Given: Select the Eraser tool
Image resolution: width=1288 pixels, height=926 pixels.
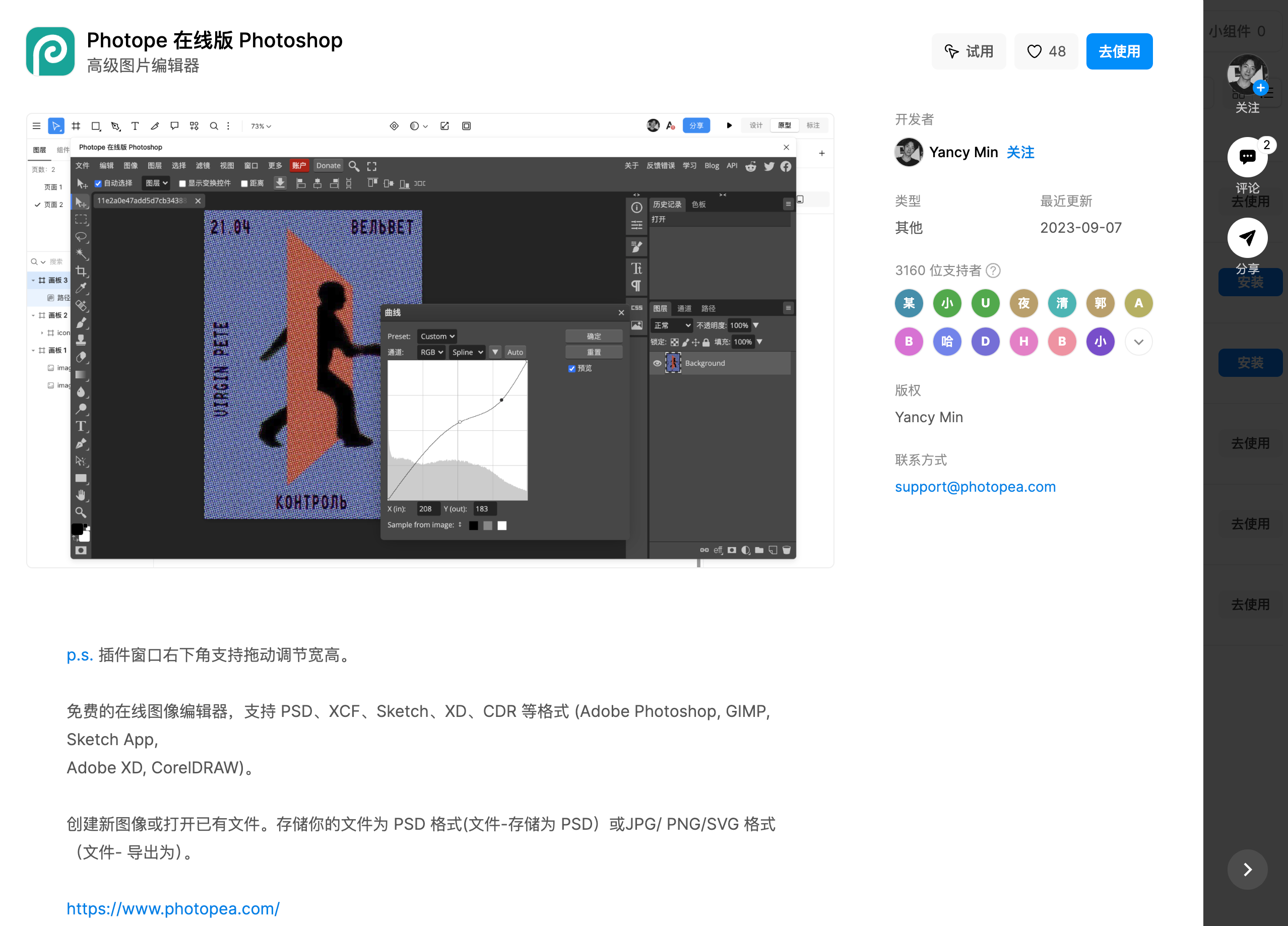Looking at the screenshot, I should (x=81, y=357).
